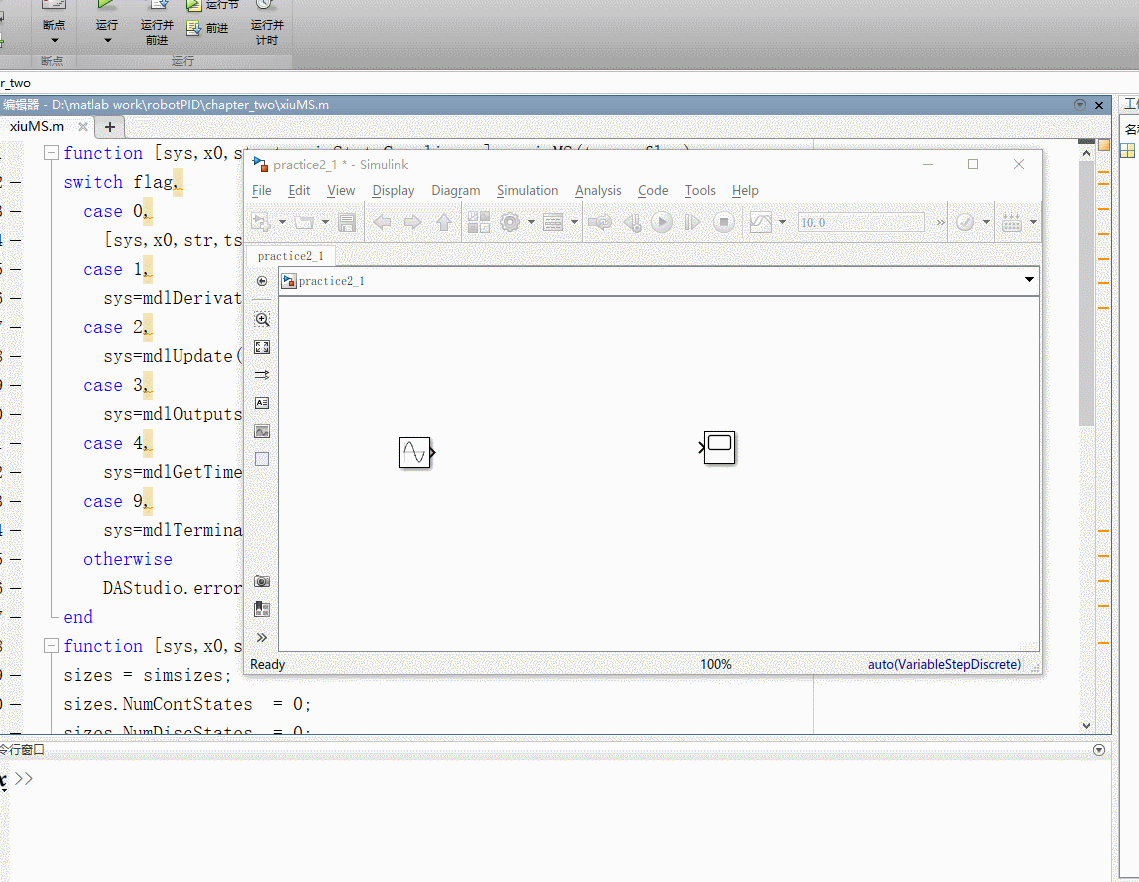
Task: Click the Run and Time (运行并计时) button
Action: pos(267,22)
